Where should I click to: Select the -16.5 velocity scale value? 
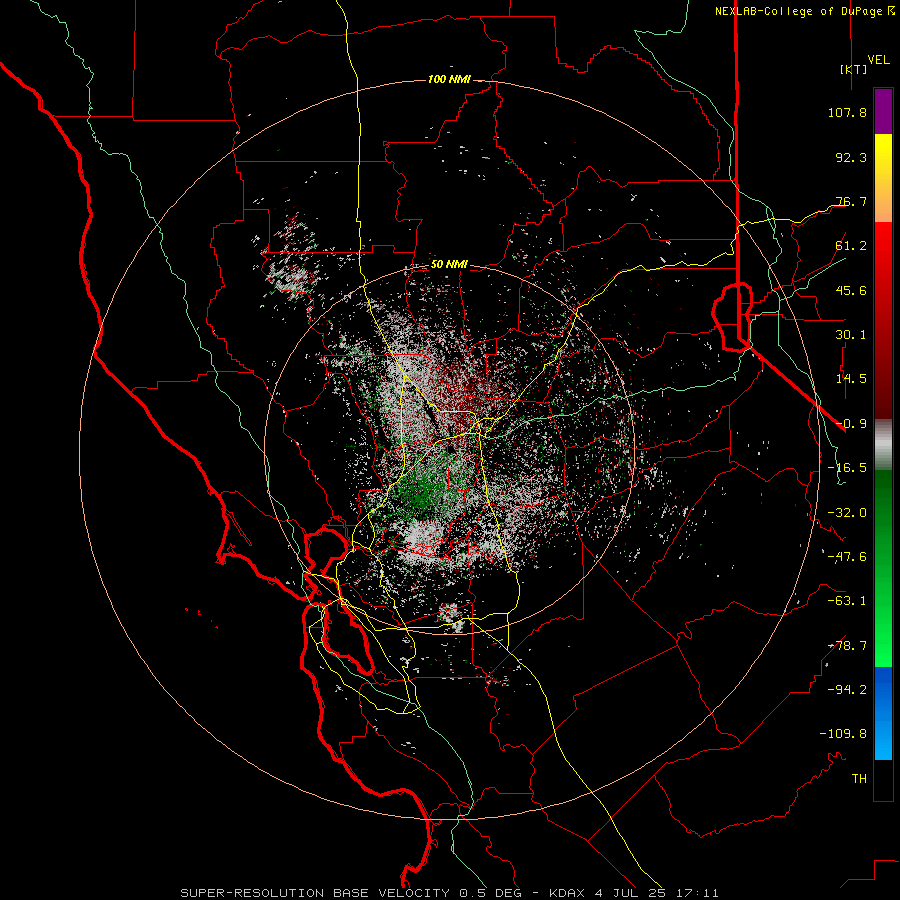(x=847, y=468)
